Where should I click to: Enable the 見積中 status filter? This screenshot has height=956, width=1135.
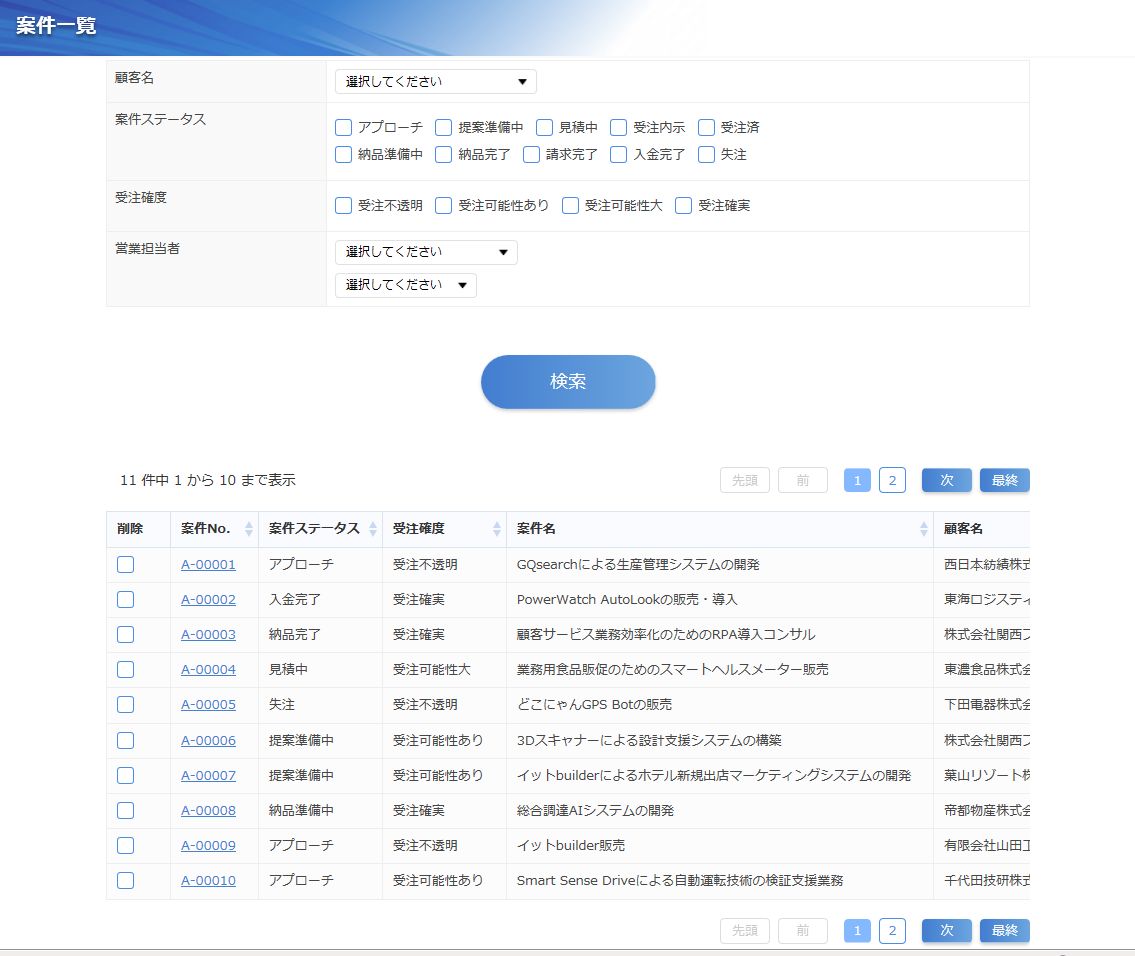coord(545,127)
